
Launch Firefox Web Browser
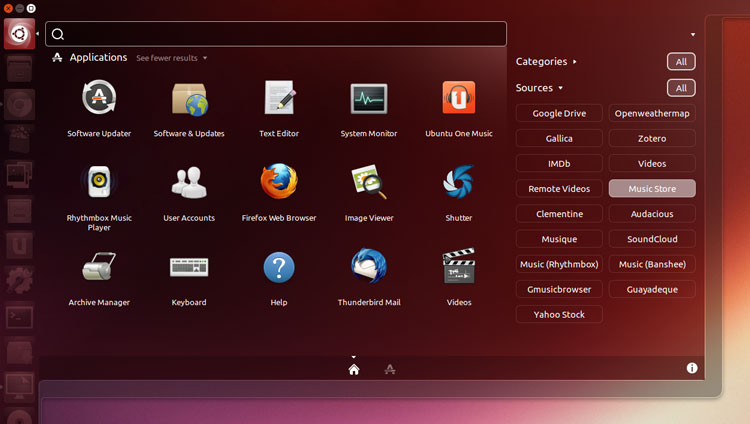pyautogui.click(x=279, y=181)
